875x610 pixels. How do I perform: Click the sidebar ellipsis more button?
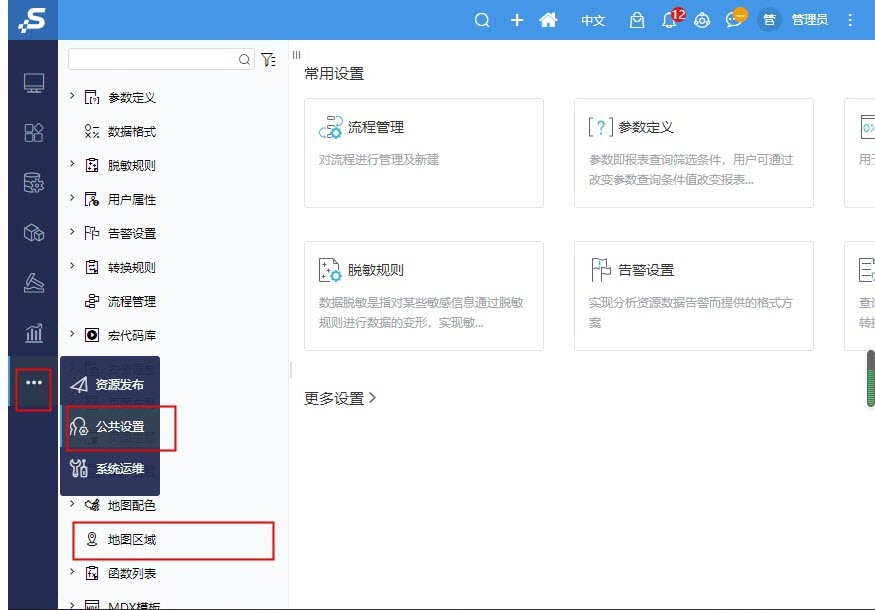(x=33, y=383)
